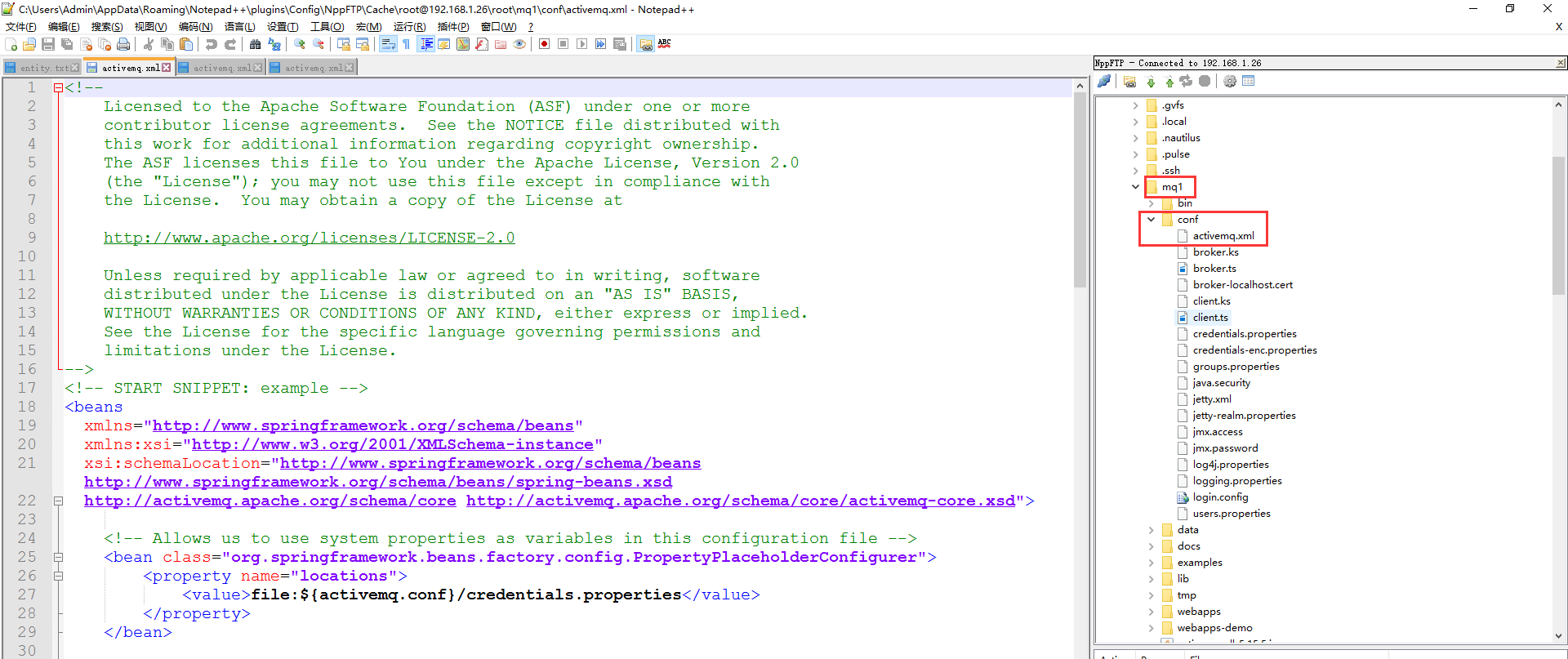Image resolution: width=1568 pixels, height=659 pixels.
Task: Toggle synchronize horizontal scrolling button
Action: [x=363, y=44]
